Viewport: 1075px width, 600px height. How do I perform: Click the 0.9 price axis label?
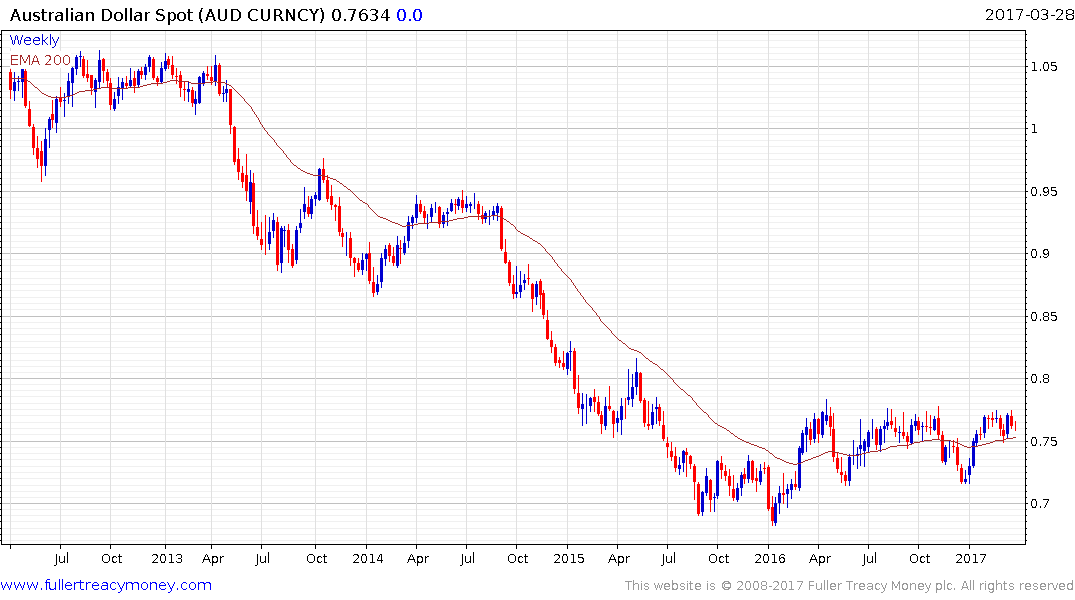click(x=1039, y=254)
